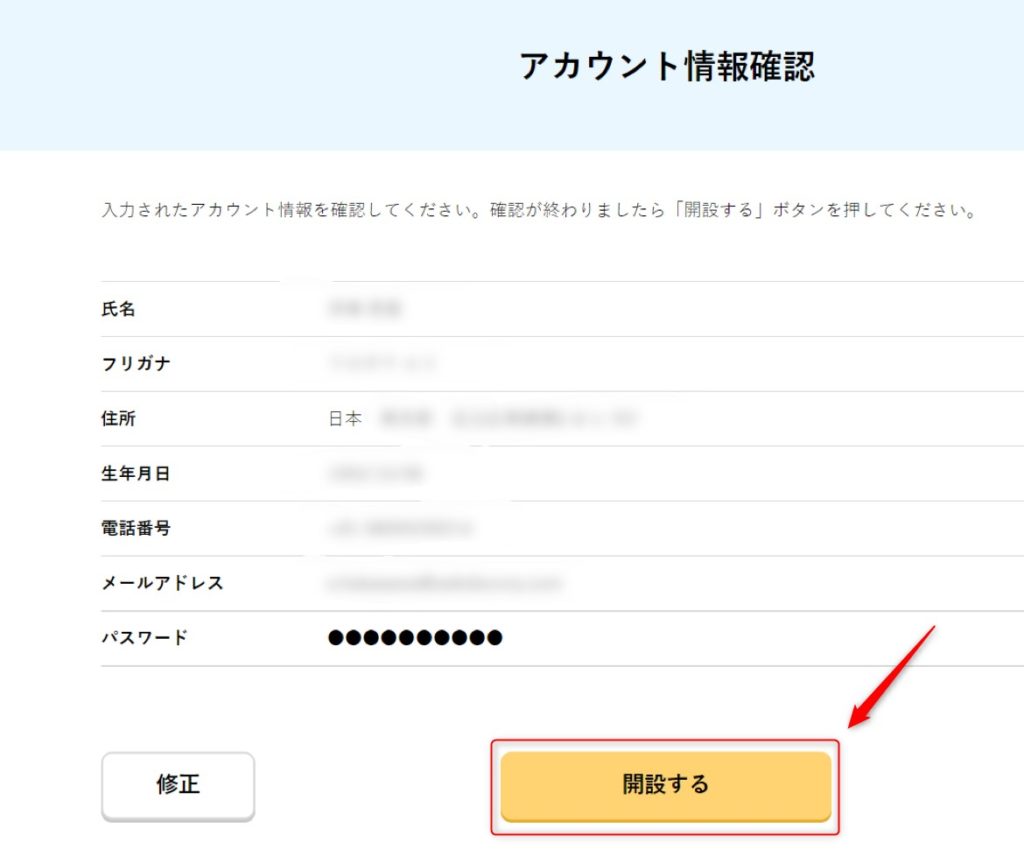Click the blurred street address after 日本
The image size is (1024, 856).
click(x=508, y=419)
